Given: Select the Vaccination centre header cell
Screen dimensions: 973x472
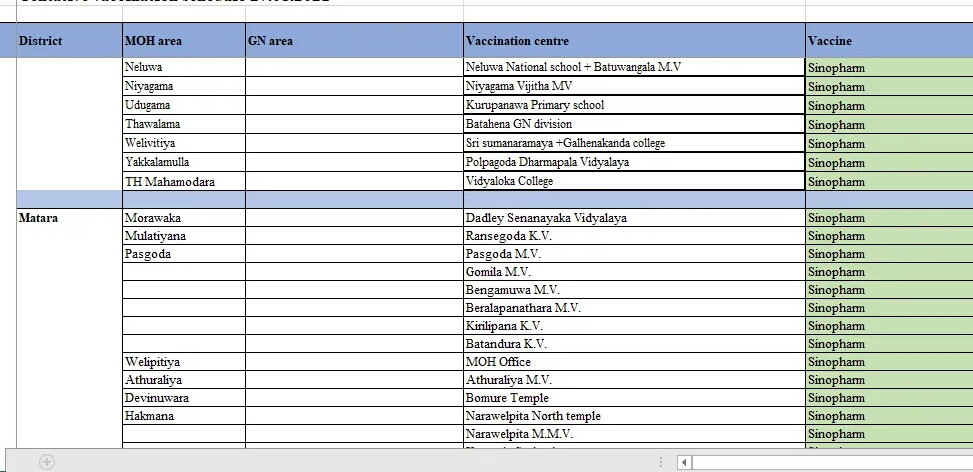Looking at the screenshot, I should (634, 41).
